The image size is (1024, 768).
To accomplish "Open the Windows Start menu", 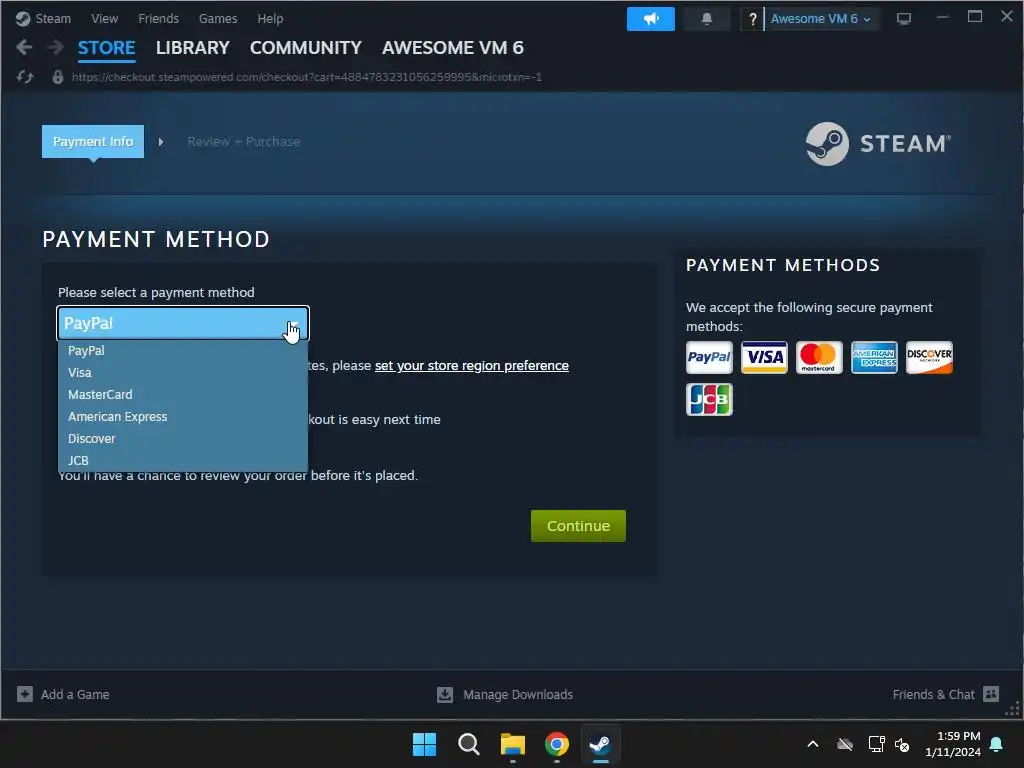I will pyautogui.click(x=424, y=744).
